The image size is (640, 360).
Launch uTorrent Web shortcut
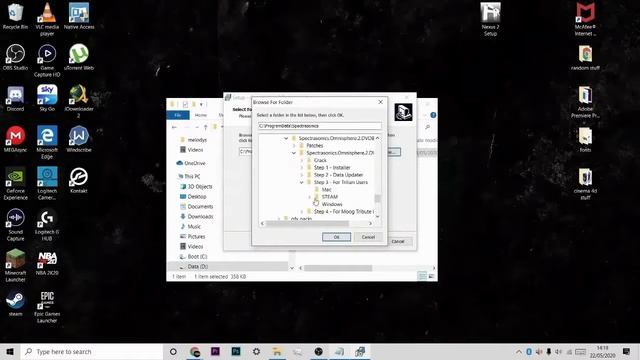pyautogui.click(x=79, y=57)
